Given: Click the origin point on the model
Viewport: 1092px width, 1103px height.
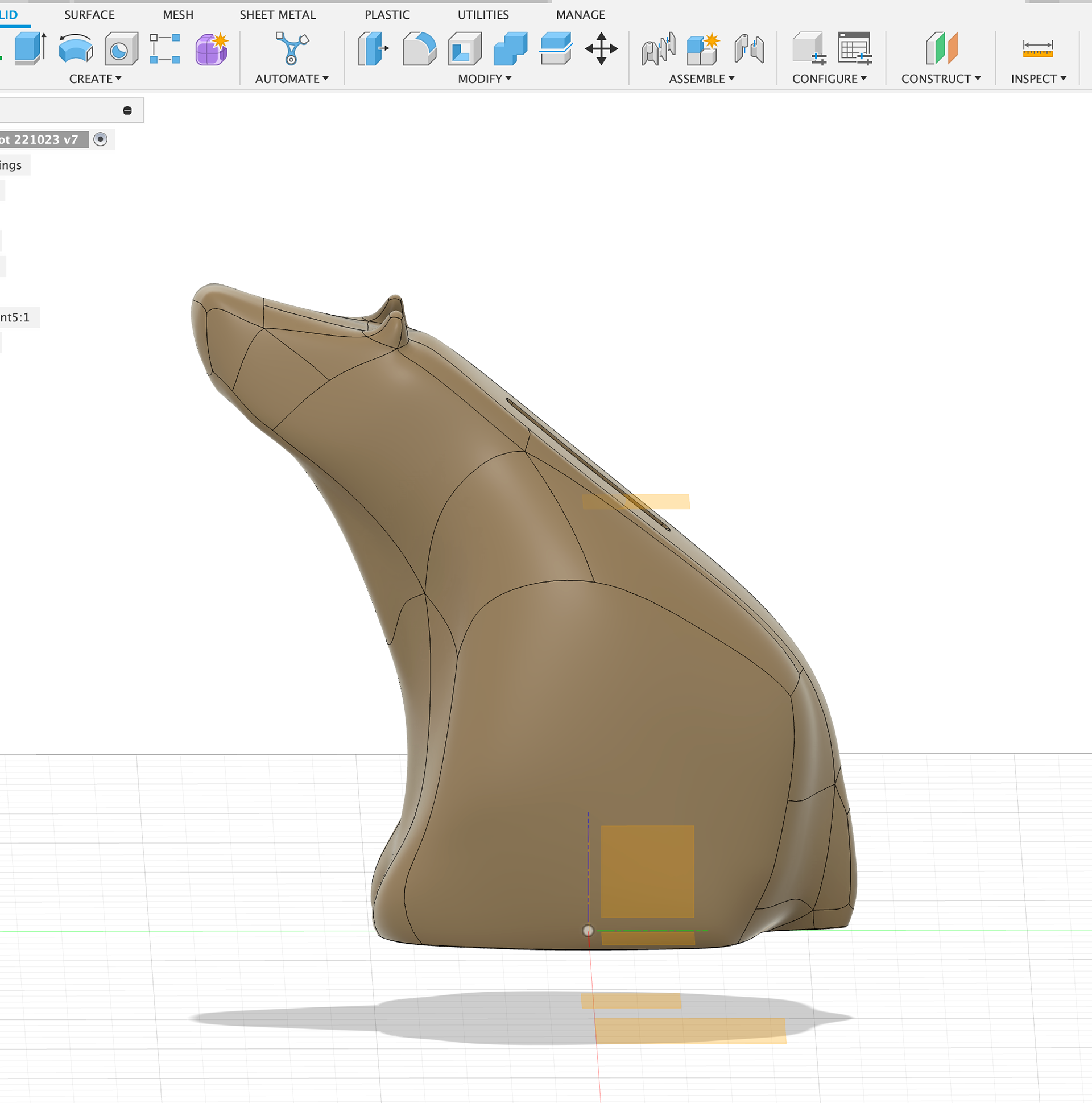Looking at the screenshot, I should tap(588, 931).
